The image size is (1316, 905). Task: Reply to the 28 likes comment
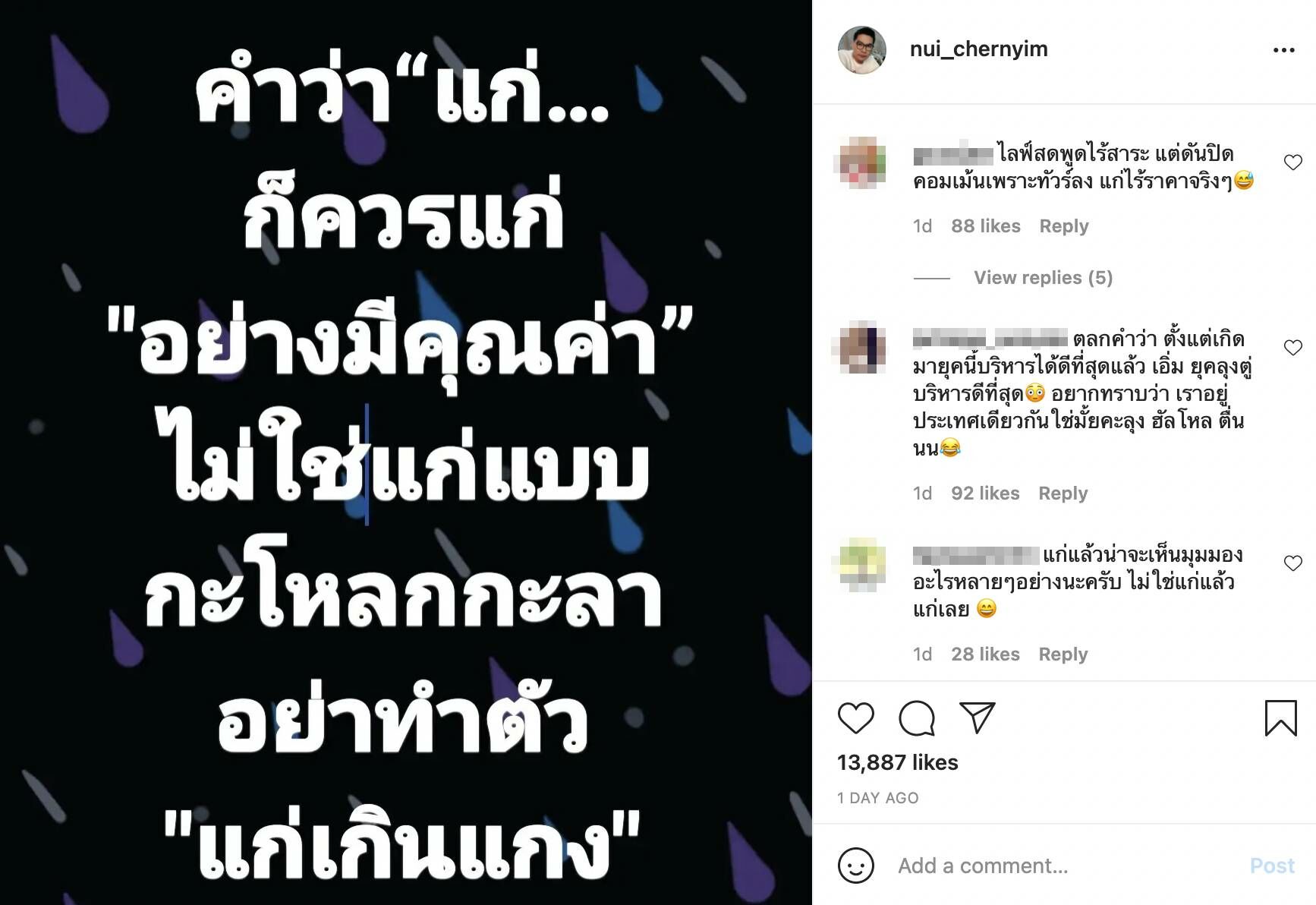pyautogui.click(x=1063, y=654)
